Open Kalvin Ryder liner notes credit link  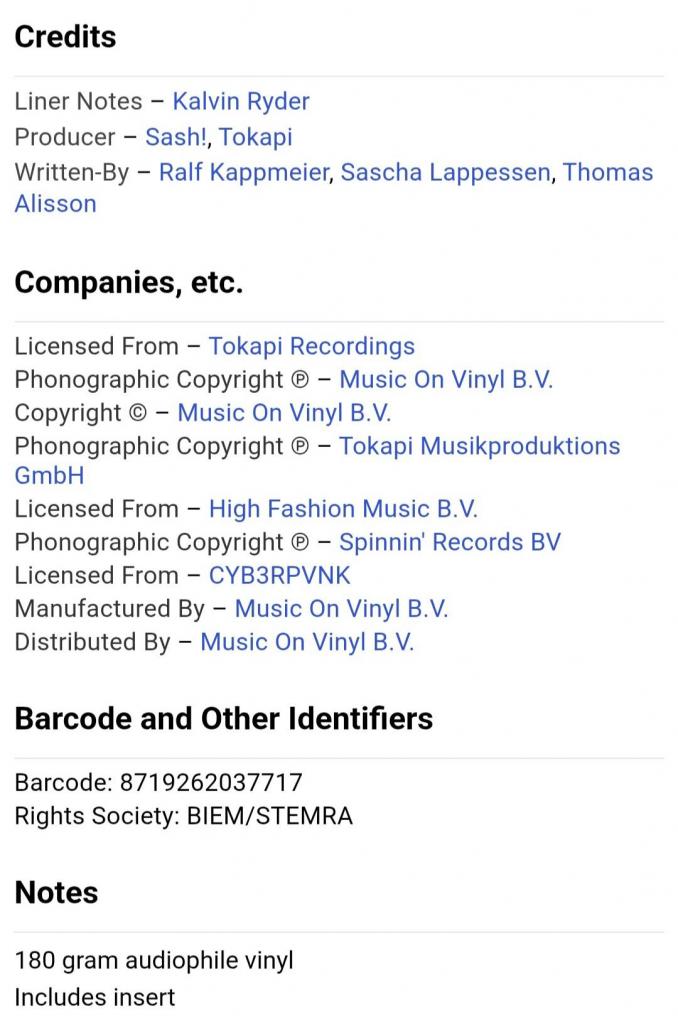[240, 102]
